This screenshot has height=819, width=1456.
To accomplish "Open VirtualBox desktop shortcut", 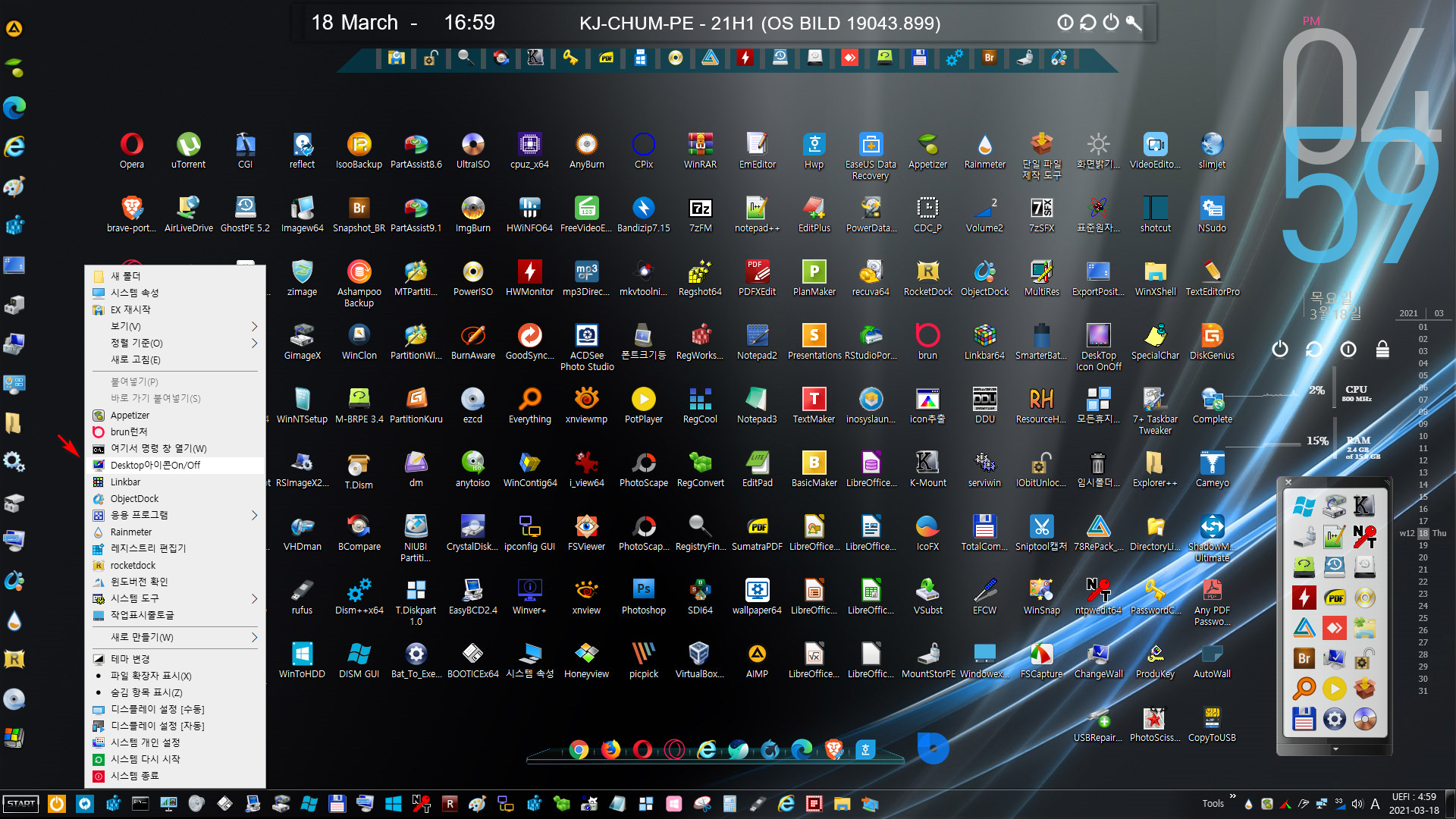I will click(x=699, y=660).
